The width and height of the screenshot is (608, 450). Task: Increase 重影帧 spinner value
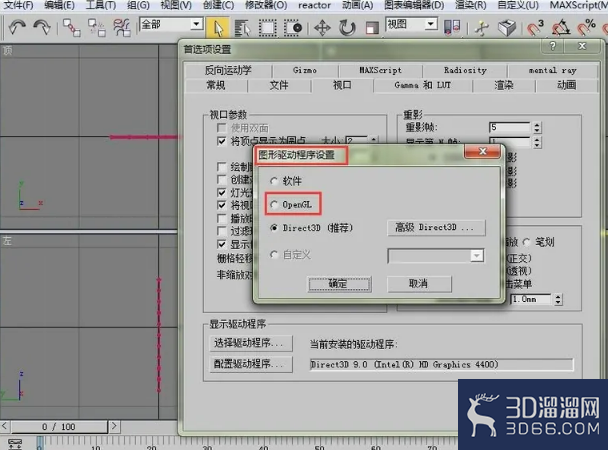pyautogui.click(x=537, y=125)
